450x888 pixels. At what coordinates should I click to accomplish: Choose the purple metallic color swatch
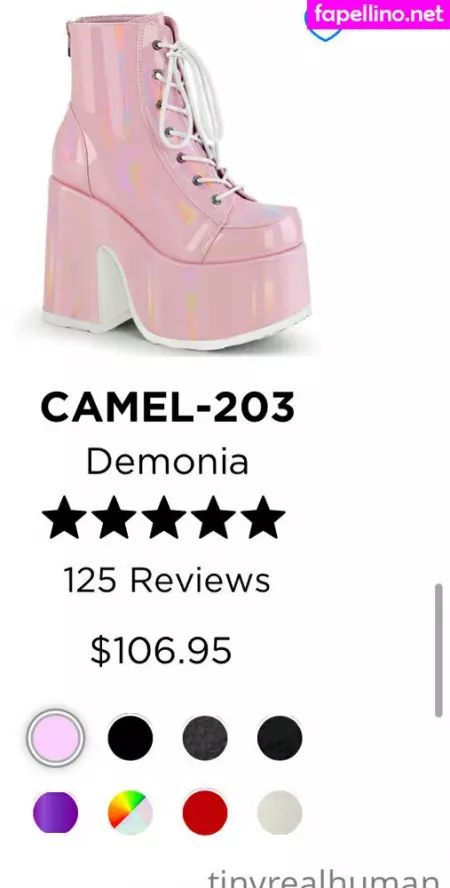click(55, 813)
